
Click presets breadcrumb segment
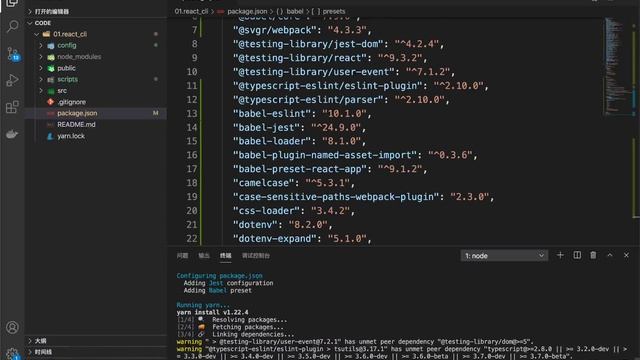click(334, 11)
